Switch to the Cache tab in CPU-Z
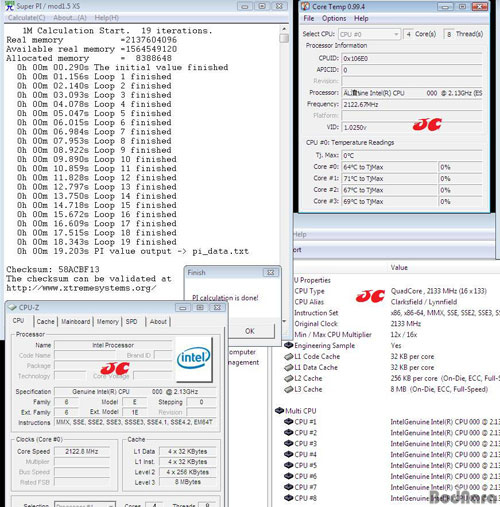The image size is (500, 507). click(x=46, y=322)
